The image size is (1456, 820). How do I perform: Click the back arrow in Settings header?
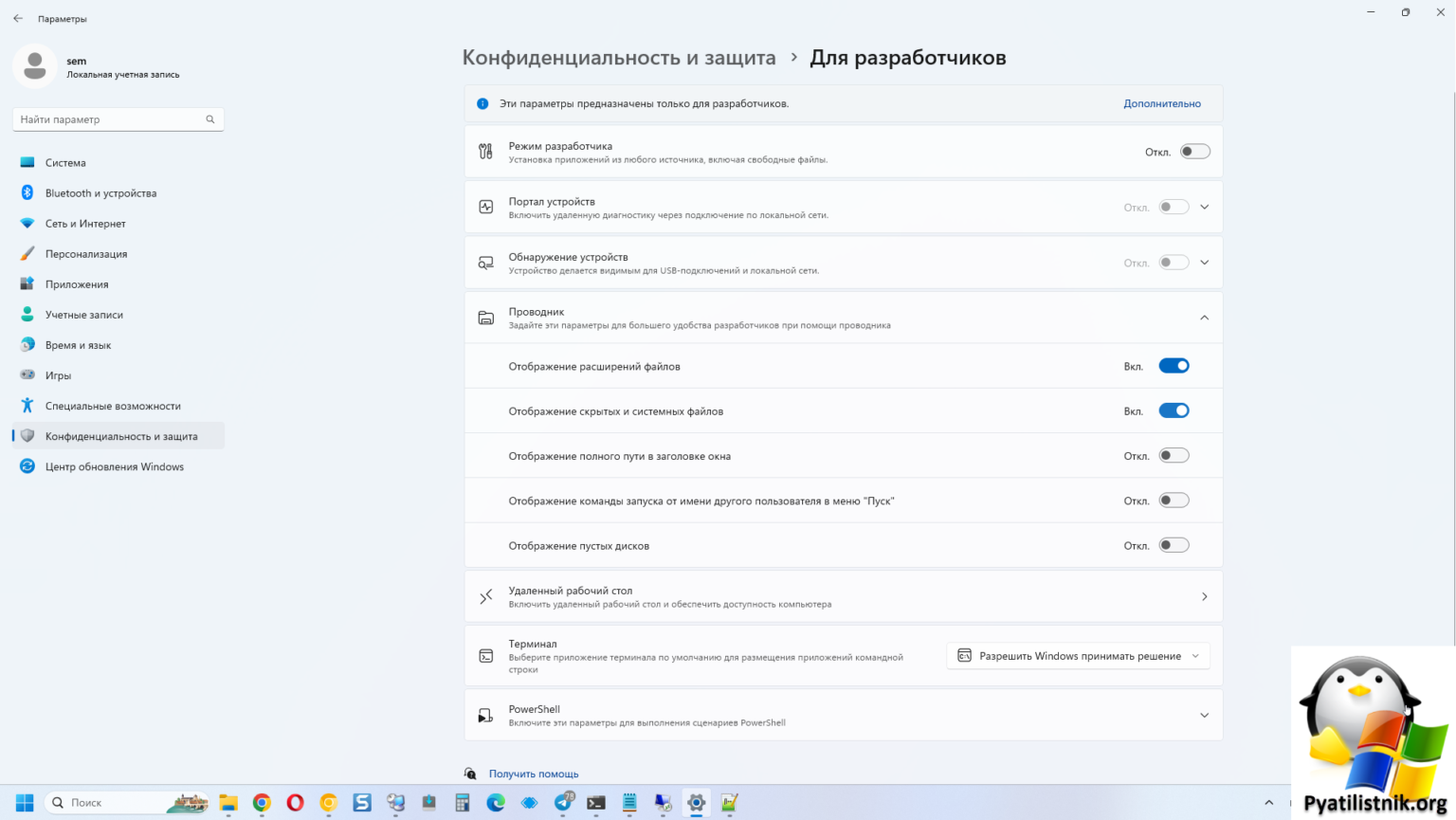click(18, 18)
